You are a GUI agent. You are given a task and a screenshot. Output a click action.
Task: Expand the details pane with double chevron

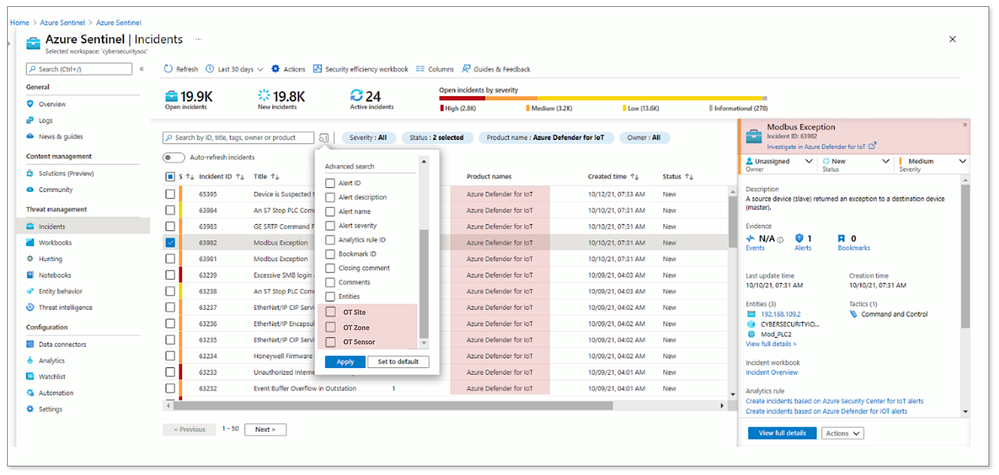965,125
